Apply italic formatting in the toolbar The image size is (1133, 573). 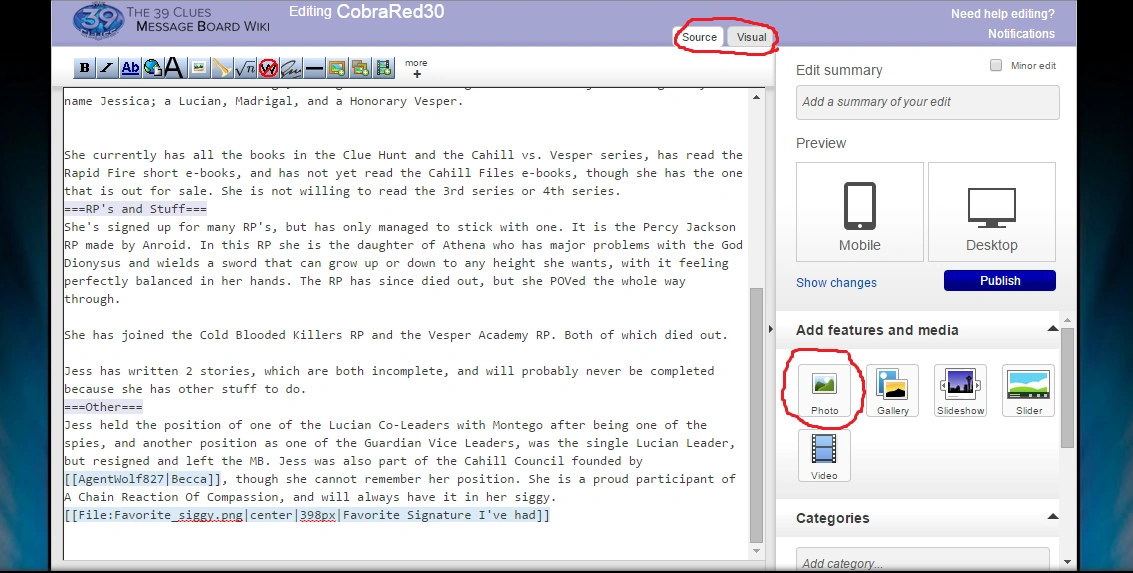106,68
